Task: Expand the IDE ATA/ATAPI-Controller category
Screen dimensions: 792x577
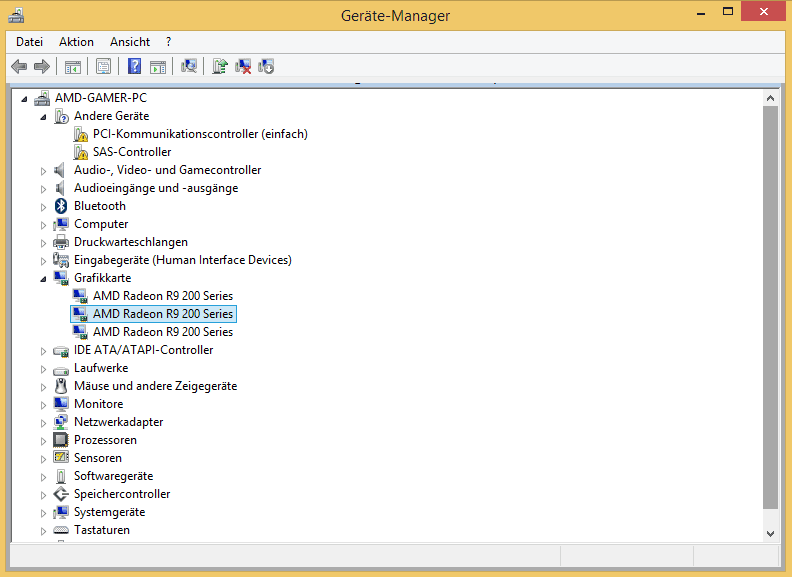Action: coord(43,351)
